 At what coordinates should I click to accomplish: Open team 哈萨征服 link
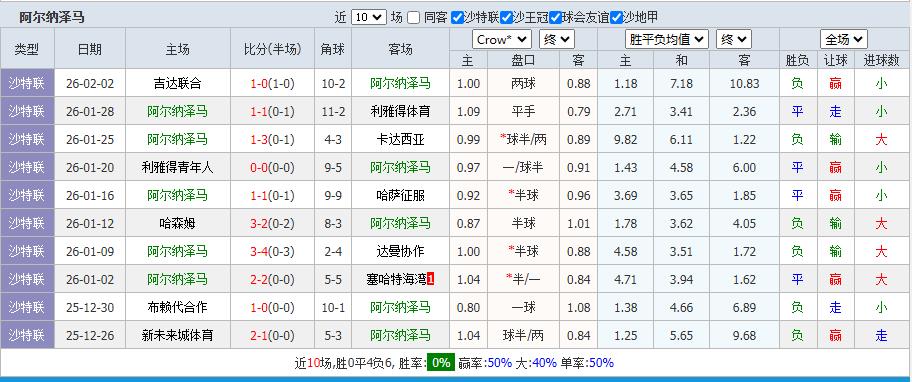pos(400,195)
